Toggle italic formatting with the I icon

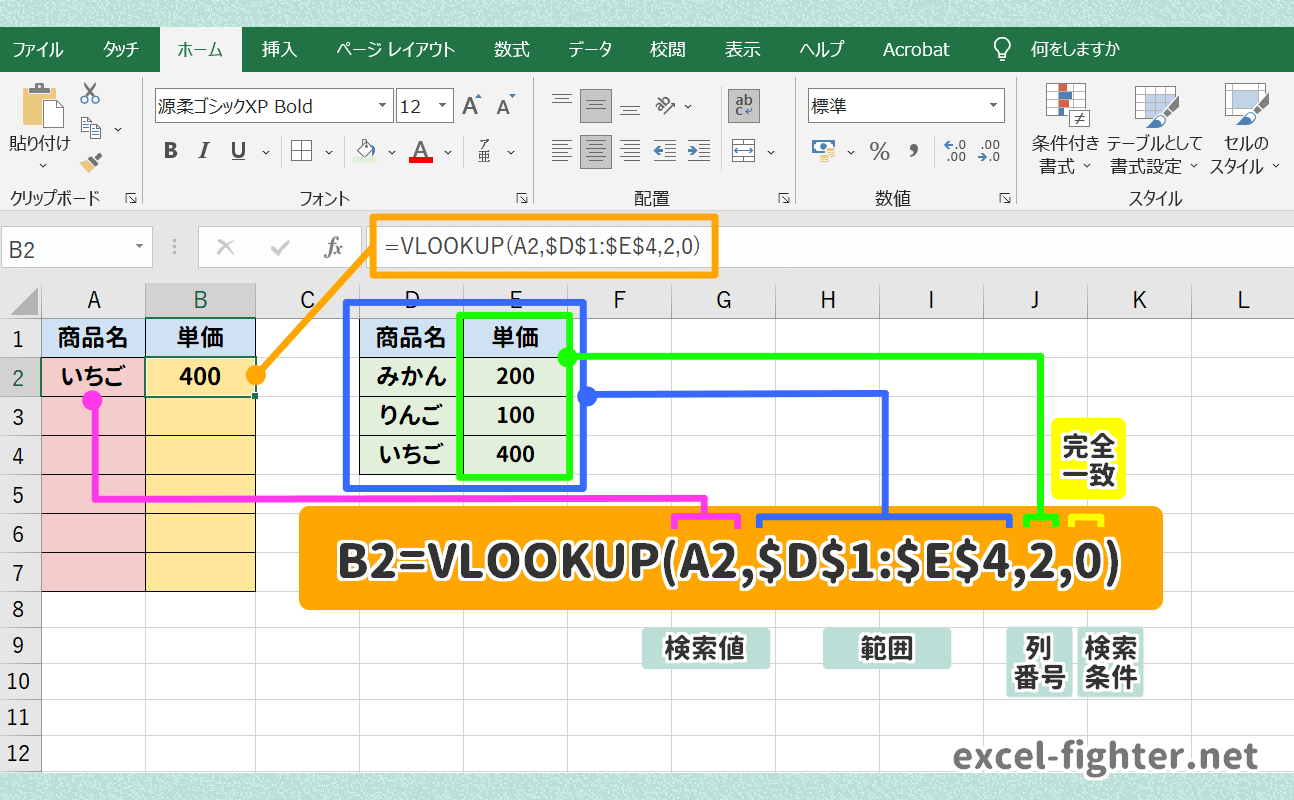tap(202, 151)
